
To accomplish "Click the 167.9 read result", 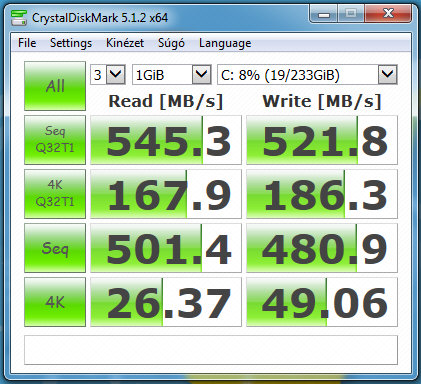I will (166, 194).
